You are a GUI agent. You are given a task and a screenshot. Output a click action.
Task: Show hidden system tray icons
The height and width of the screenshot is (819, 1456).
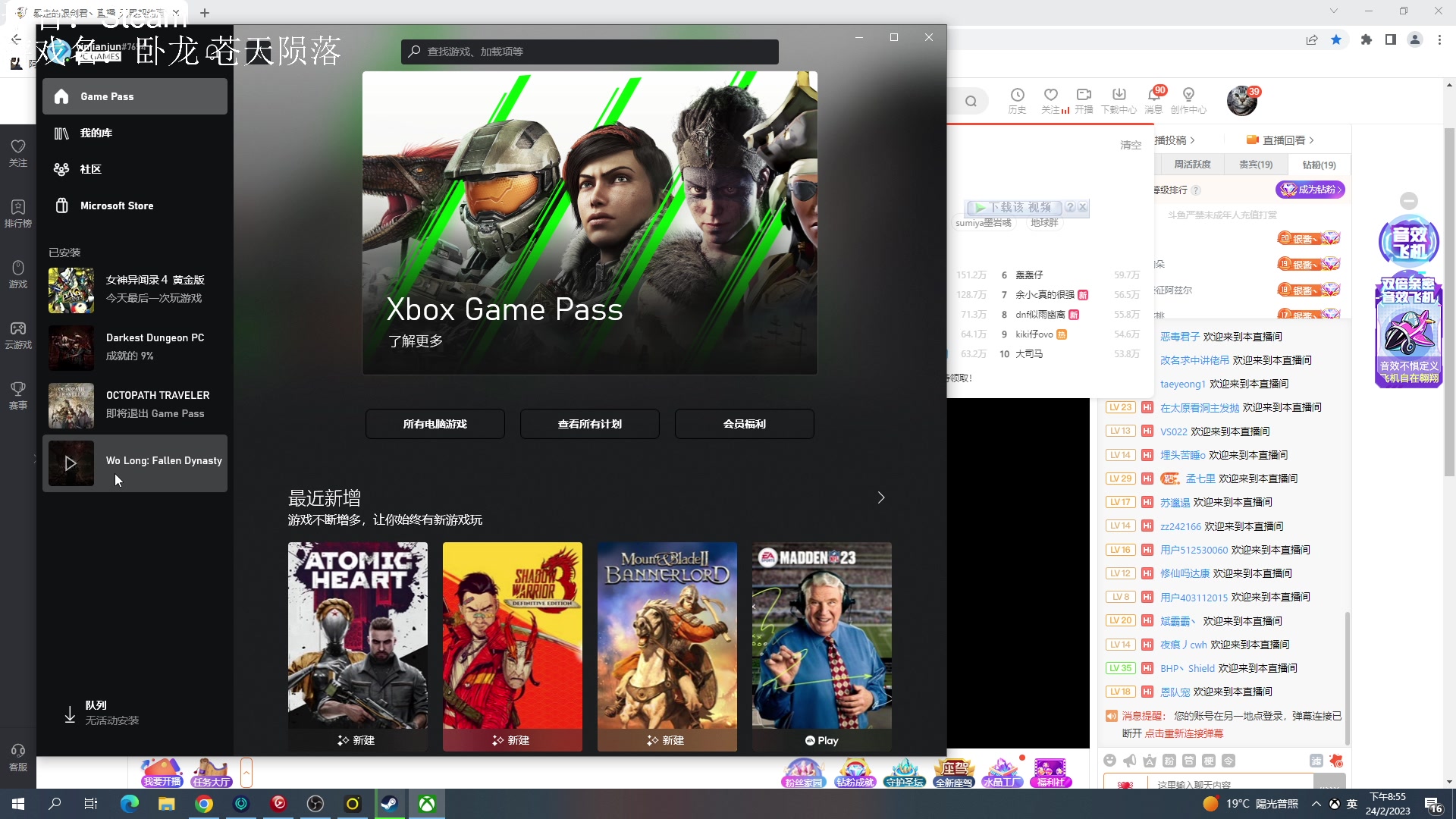tap(1316, 804)
